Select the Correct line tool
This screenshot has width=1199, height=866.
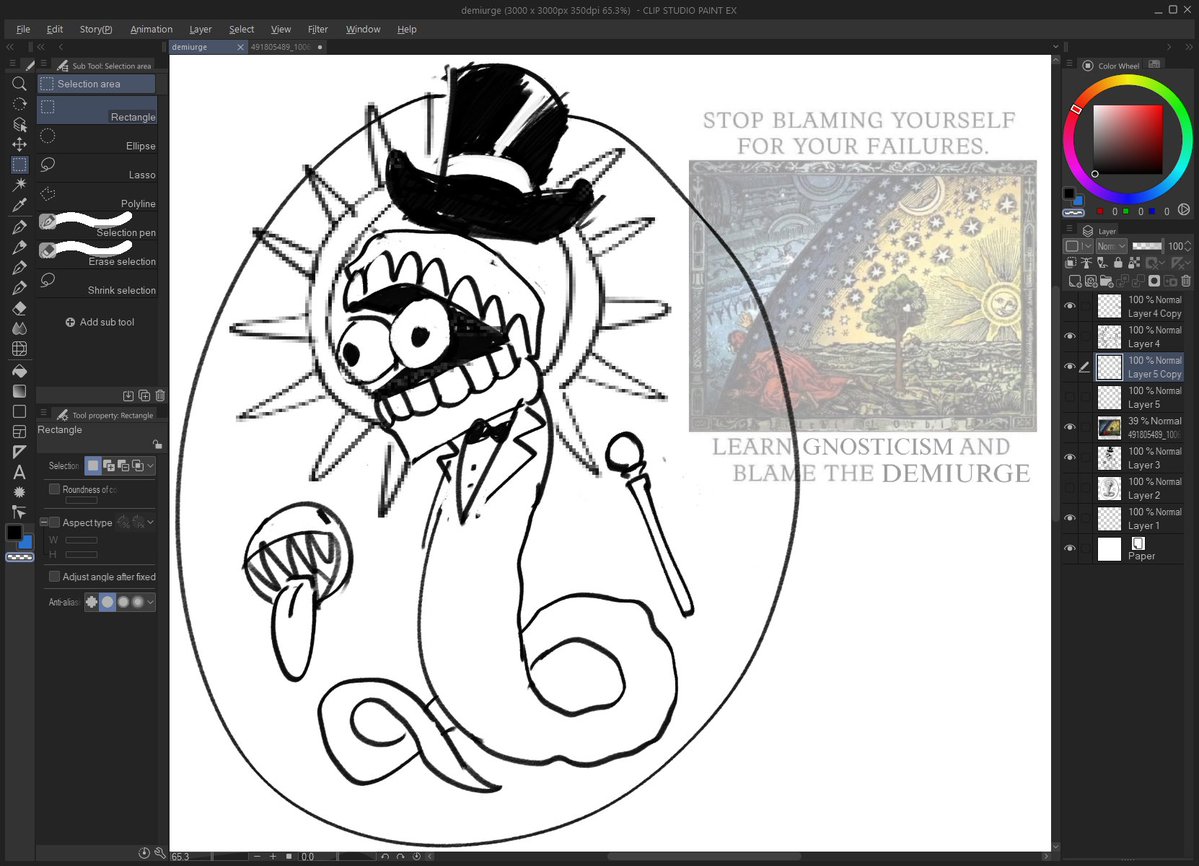pos(19,512)
